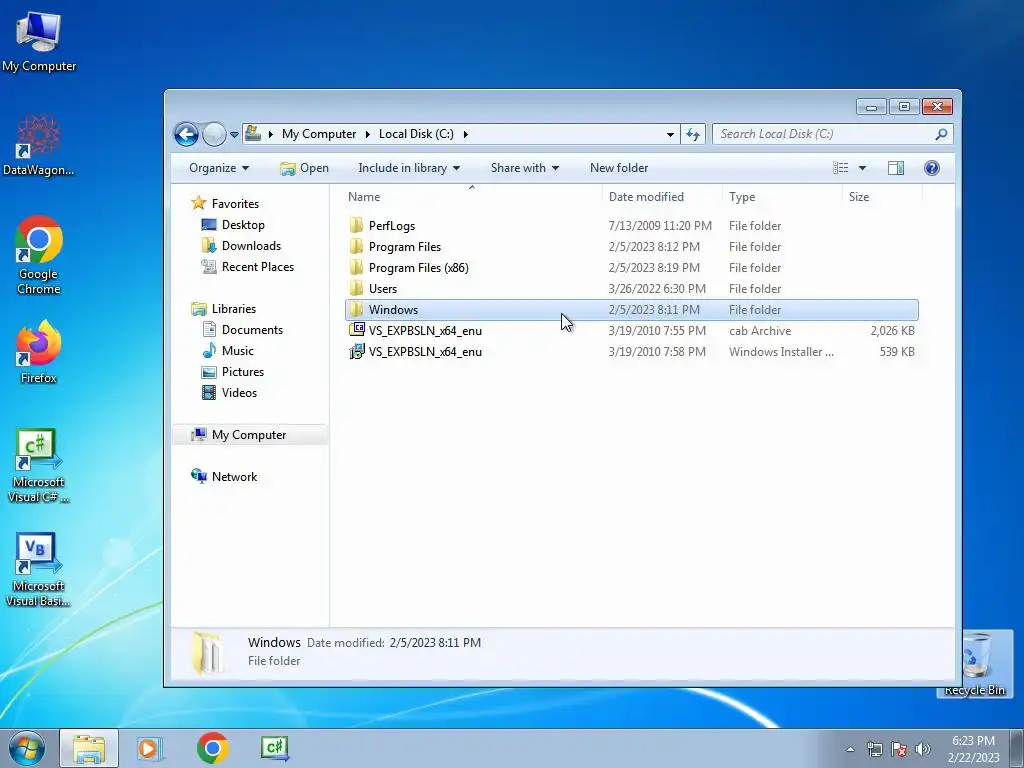Open the Organize menu
The width and height of the screenshot is (1024, 768).
tap(219, 168)
